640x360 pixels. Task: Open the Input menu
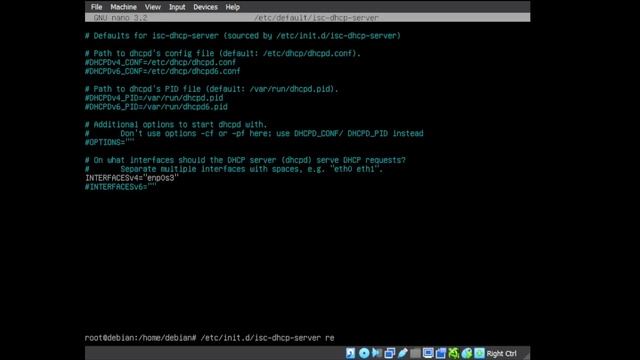(177, 7)
